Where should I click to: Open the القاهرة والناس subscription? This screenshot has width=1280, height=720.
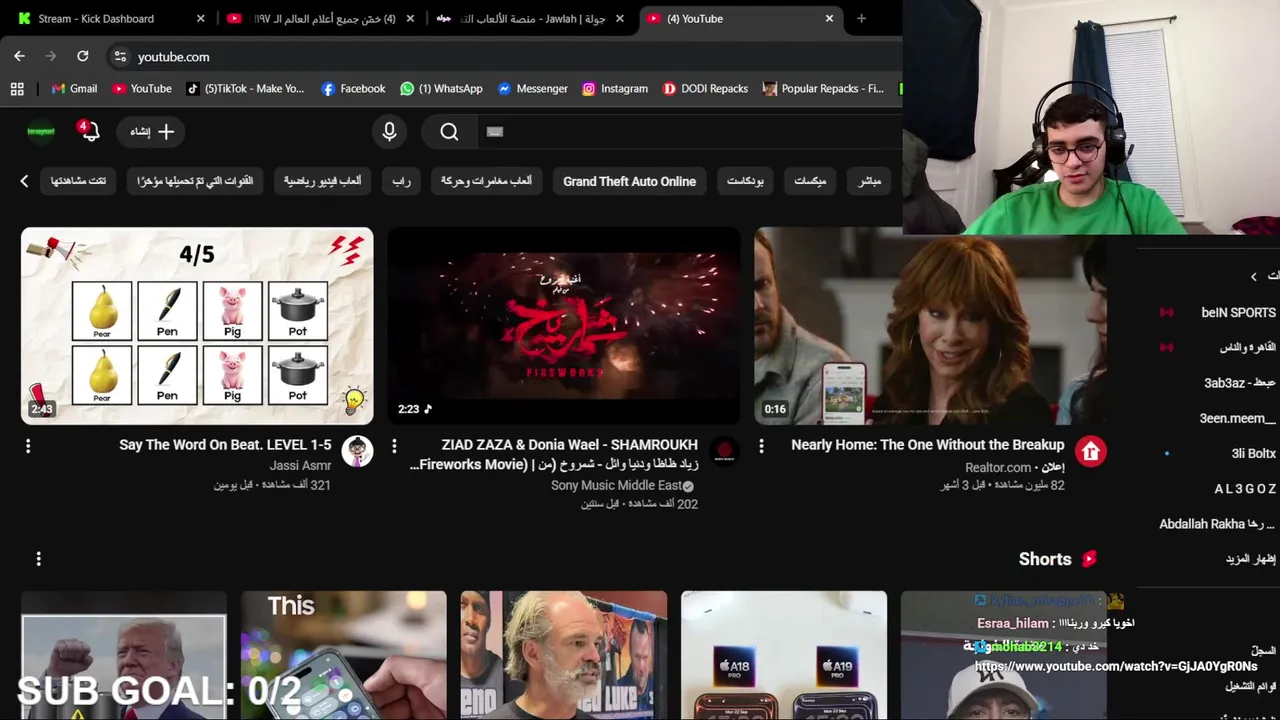click(1248, 348)
